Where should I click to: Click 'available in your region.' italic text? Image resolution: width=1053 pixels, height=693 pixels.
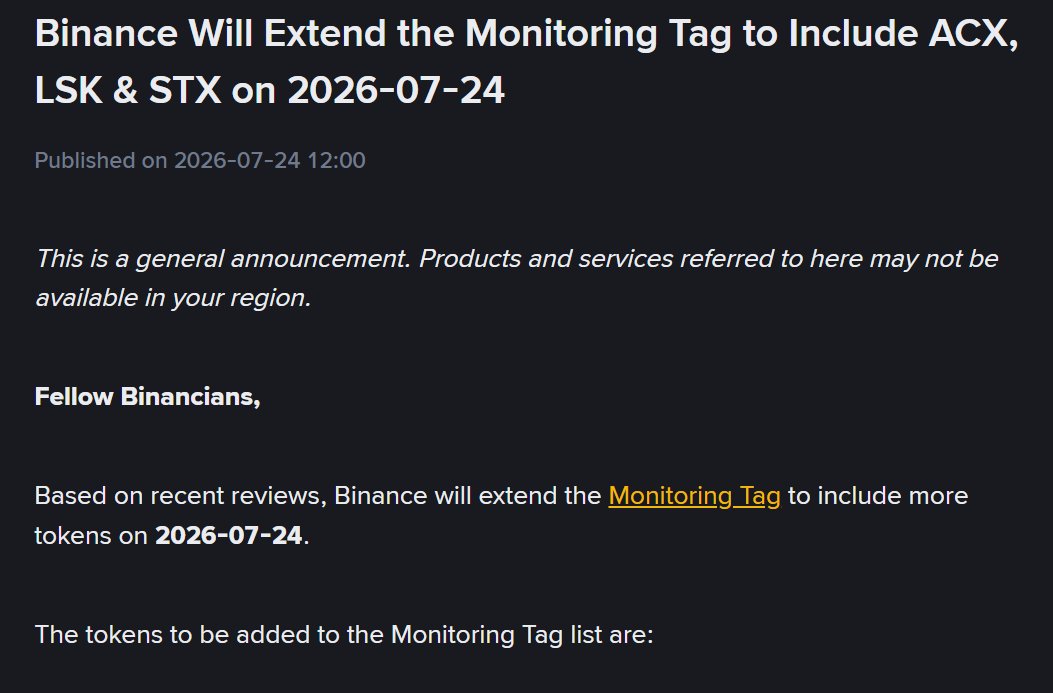pyautogui.click(x=173, y=297)
